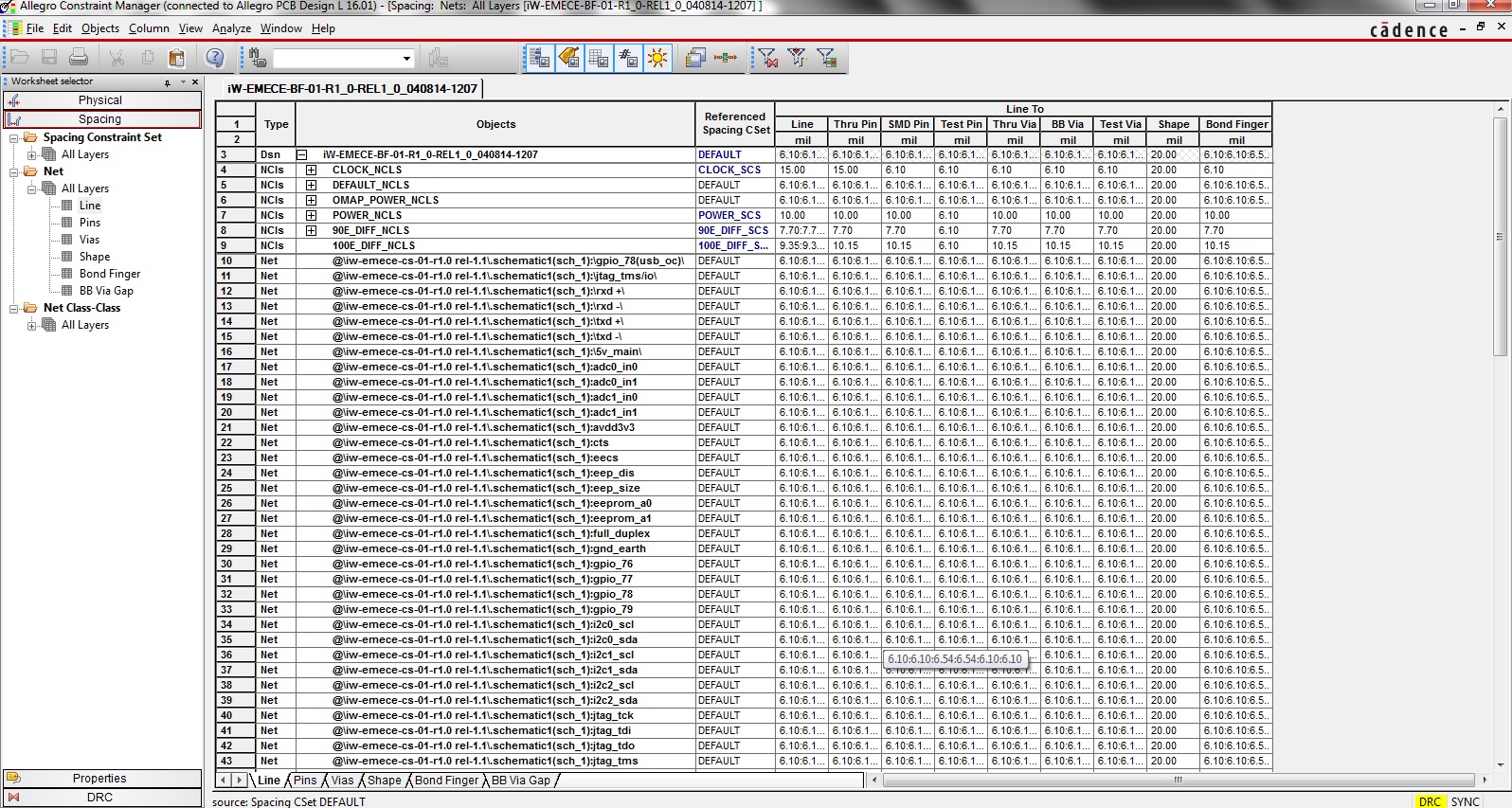This screenshot has width=1512, height=808.
Task: Click the sun-shaped toolbar icon
Action: [x=657, y=58]
